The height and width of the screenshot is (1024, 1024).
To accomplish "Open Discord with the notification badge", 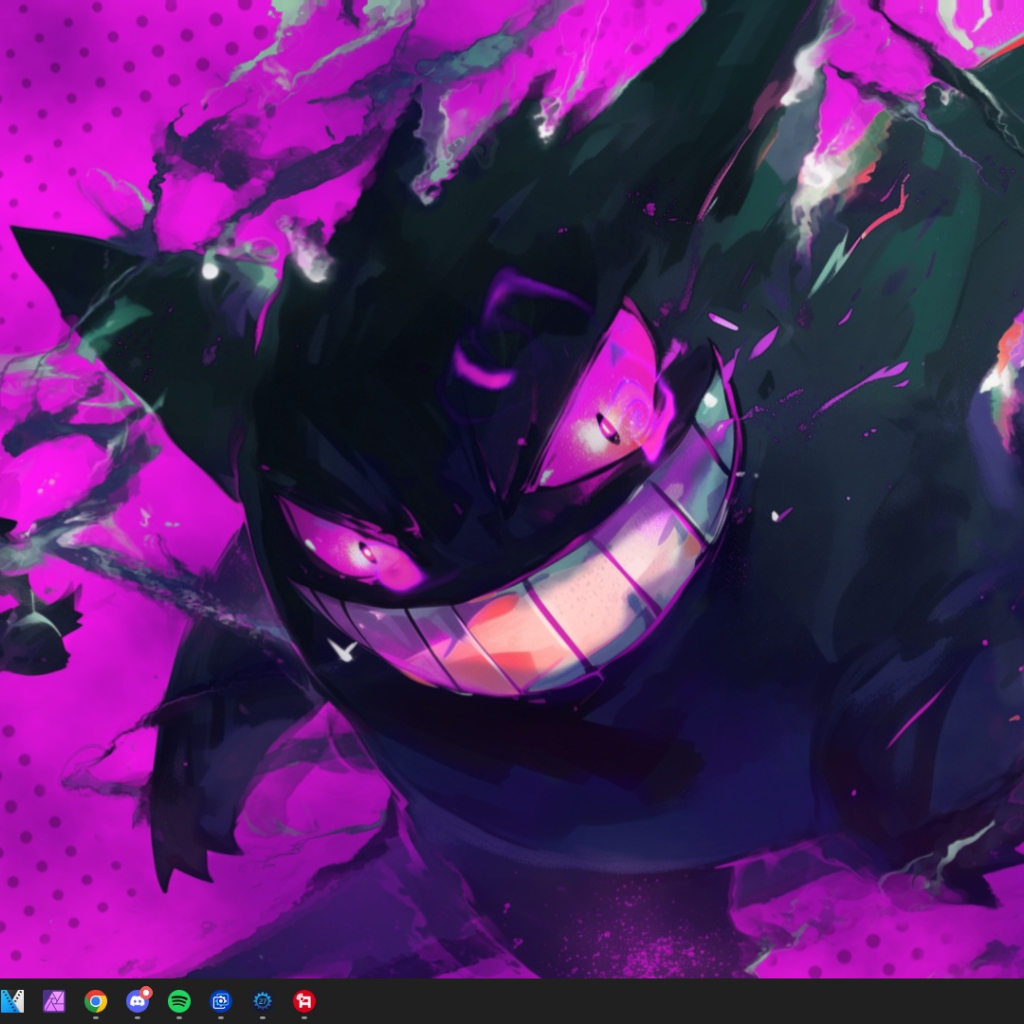I will point(138,1000).
